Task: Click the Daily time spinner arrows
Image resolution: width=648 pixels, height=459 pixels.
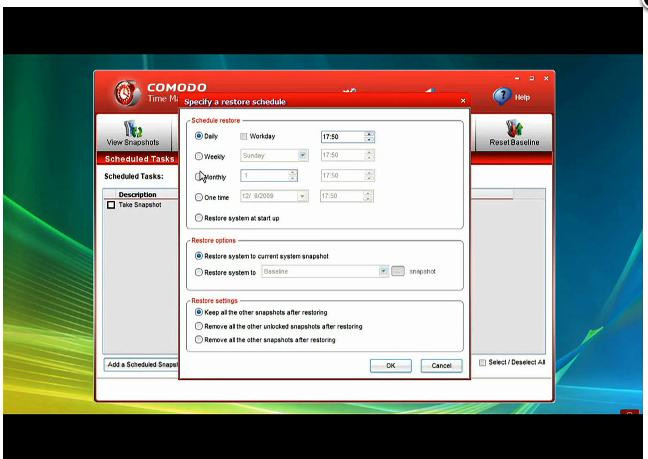Action: click(x=369, y=137)
